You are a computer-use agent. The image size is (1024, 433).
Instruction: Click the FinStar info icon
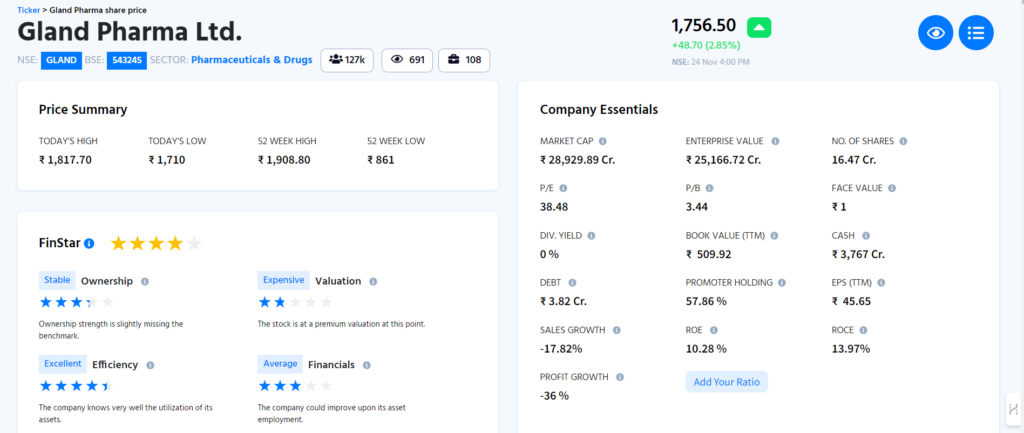coord(89,243)
